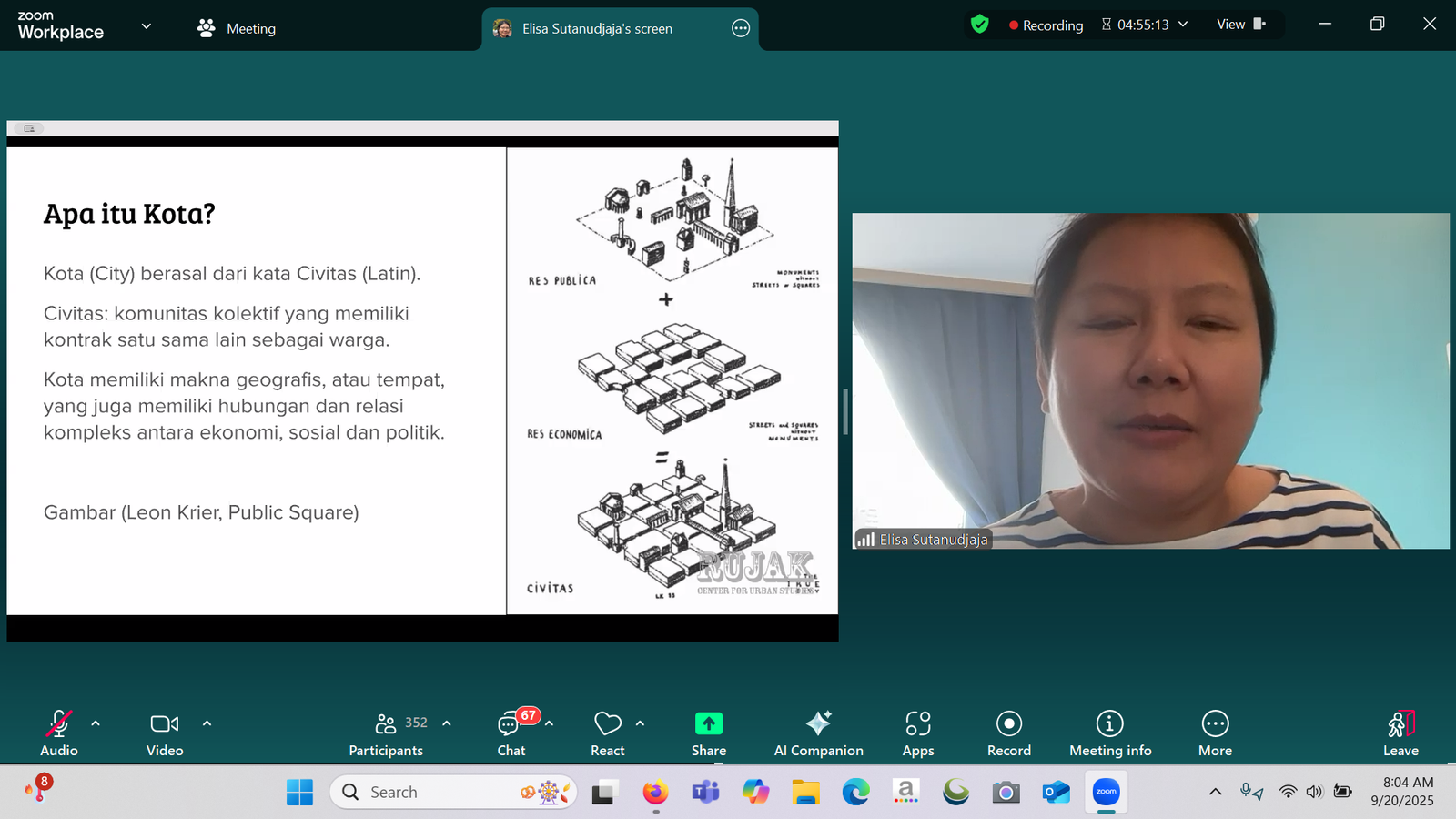Unmute the microphone via Audio button
Viewport: 1456px width, 819px height.
click(59, 733)
